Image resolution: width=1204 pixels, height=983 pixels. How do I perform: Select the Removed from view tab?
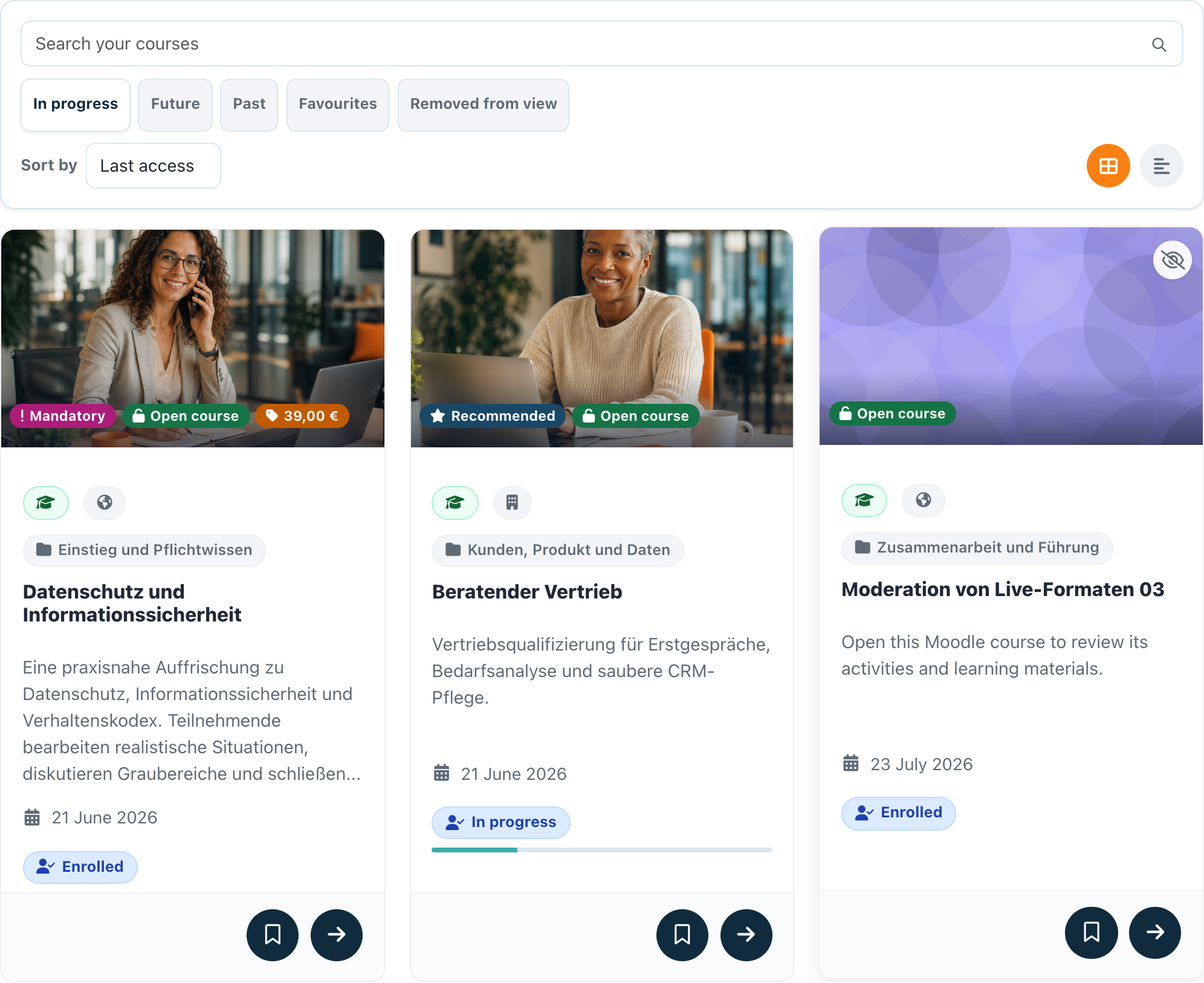click(484, 104)
